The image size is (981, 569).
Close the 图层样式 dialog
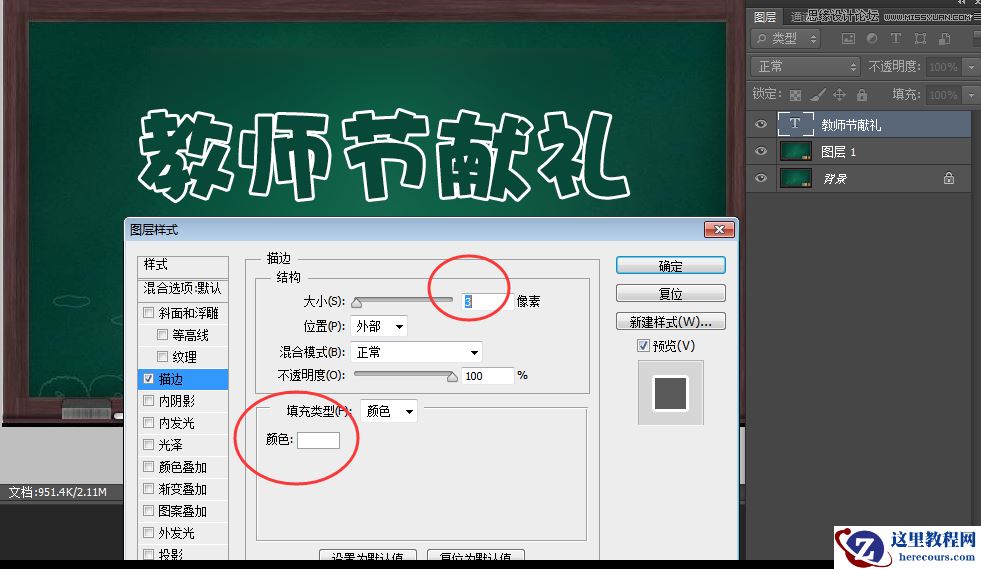719,230
